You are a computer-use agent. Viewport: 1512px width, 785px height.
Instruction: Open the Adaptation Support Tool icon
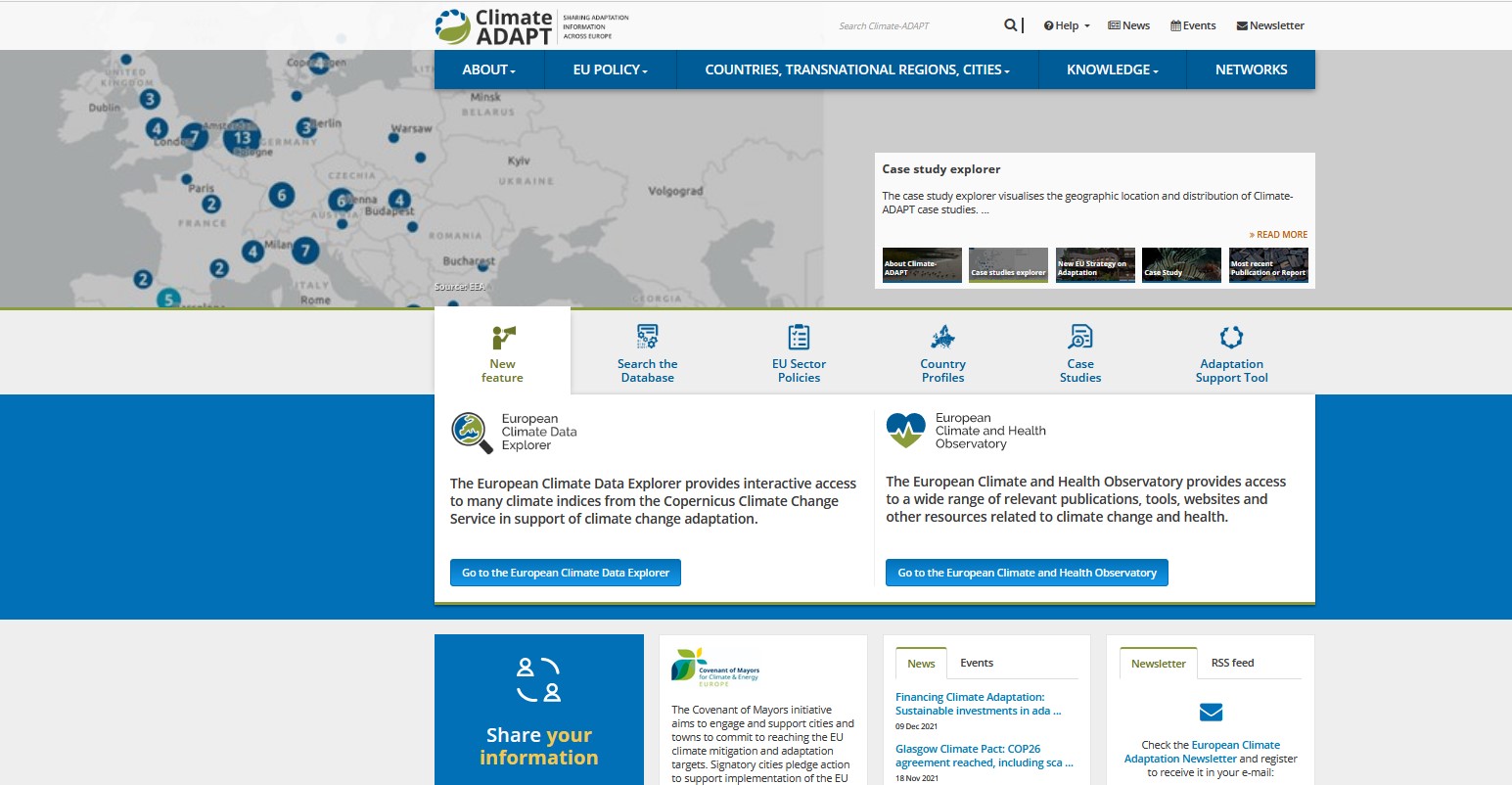pos(1231,338)
